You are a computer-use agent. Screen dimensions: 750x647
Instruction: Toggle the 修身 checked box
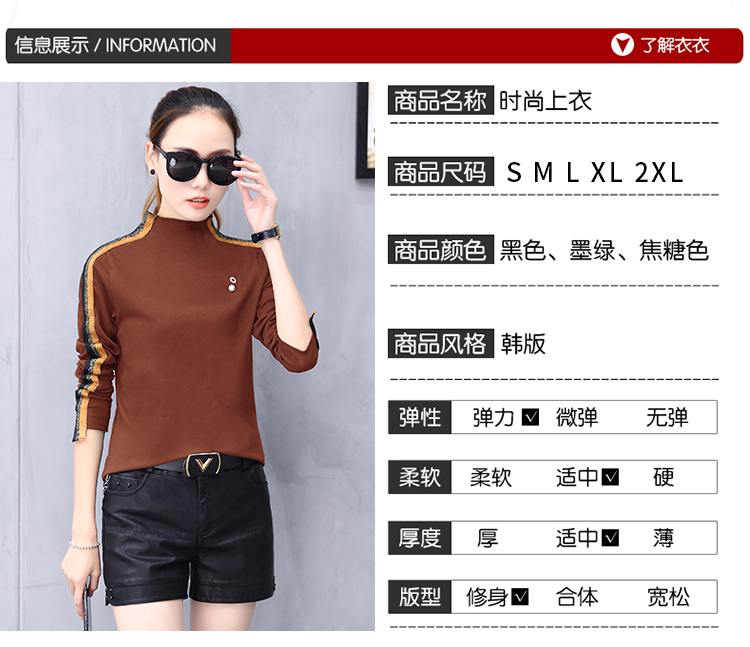coord(520,596)
